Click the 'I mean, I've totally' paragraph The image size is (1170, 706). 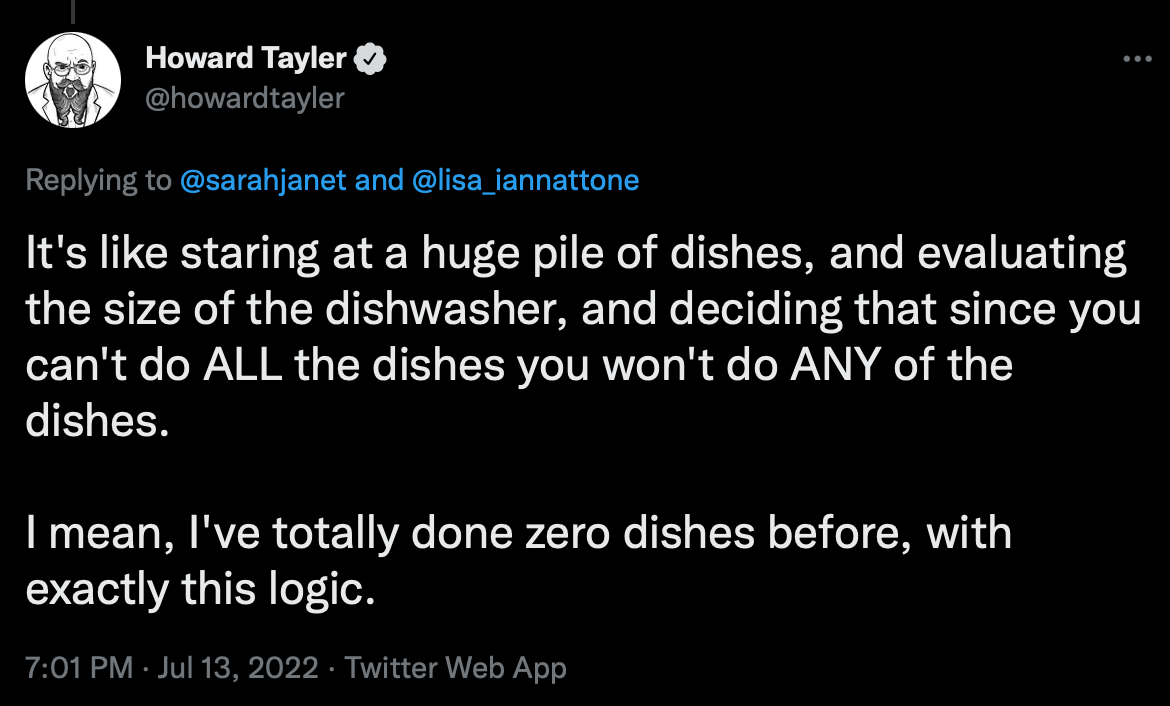point(518,533)
